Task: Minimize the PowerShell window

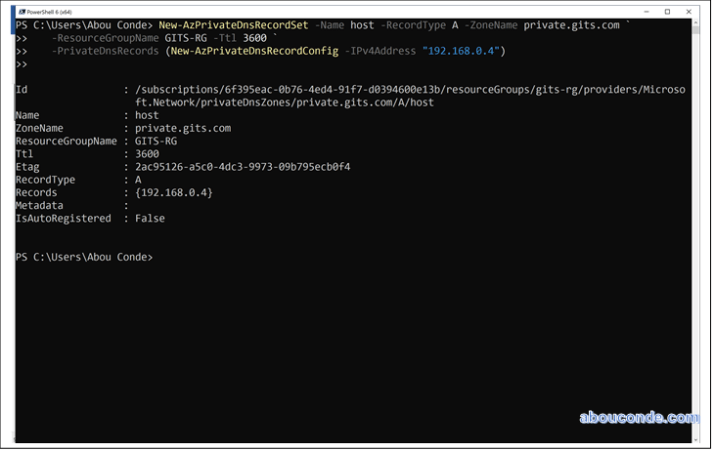Action: click(640, 11)
